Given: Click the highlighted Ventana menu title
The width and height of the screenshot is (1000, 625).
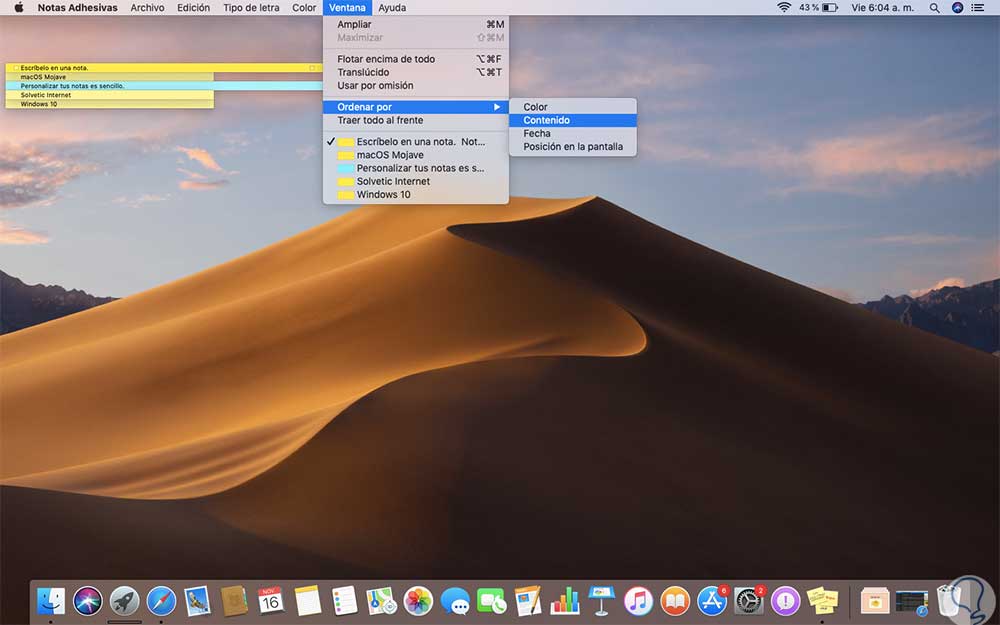Looking at the screenshot, I should [348, 8].
